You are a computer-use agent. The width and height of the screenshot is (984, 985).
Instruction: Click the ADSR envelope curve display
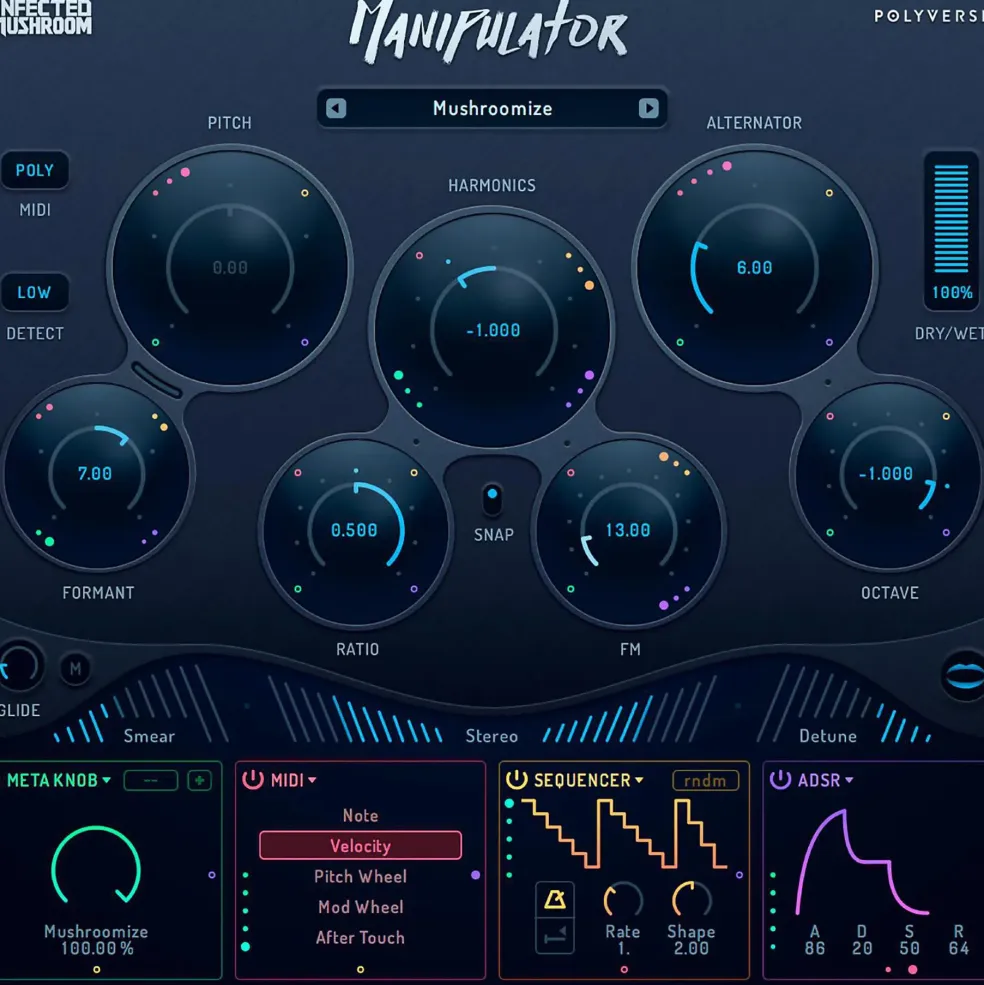tap(862, 862)
